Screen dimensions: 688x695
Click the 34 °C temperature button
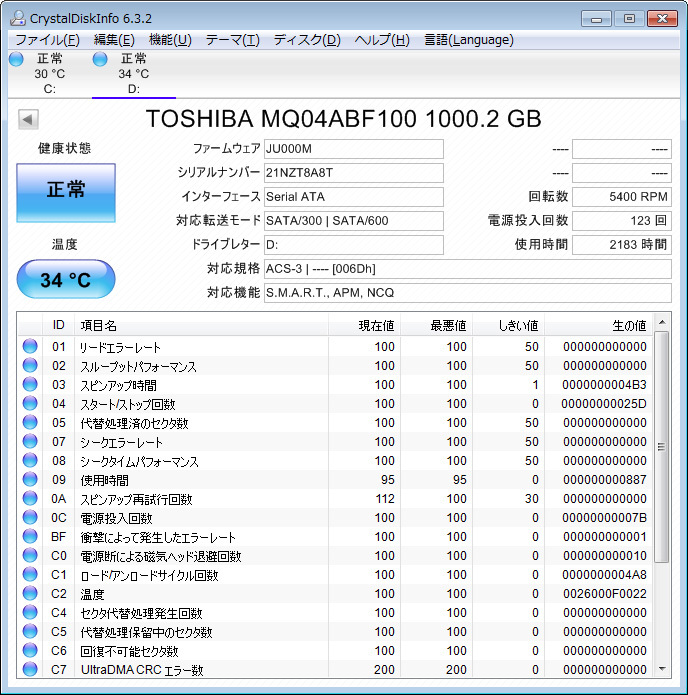[x=66, y=279]
